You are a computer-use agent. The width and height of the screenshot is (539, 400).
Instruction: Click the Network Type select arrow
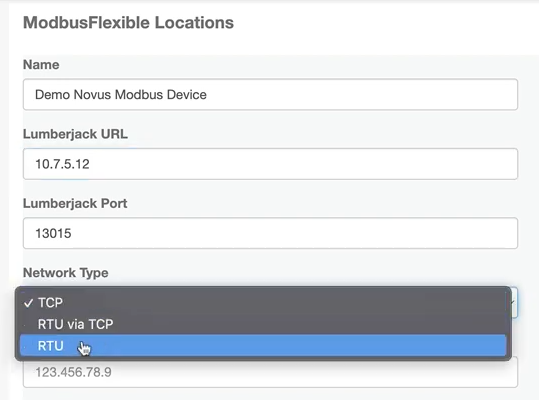click(513, 302)
